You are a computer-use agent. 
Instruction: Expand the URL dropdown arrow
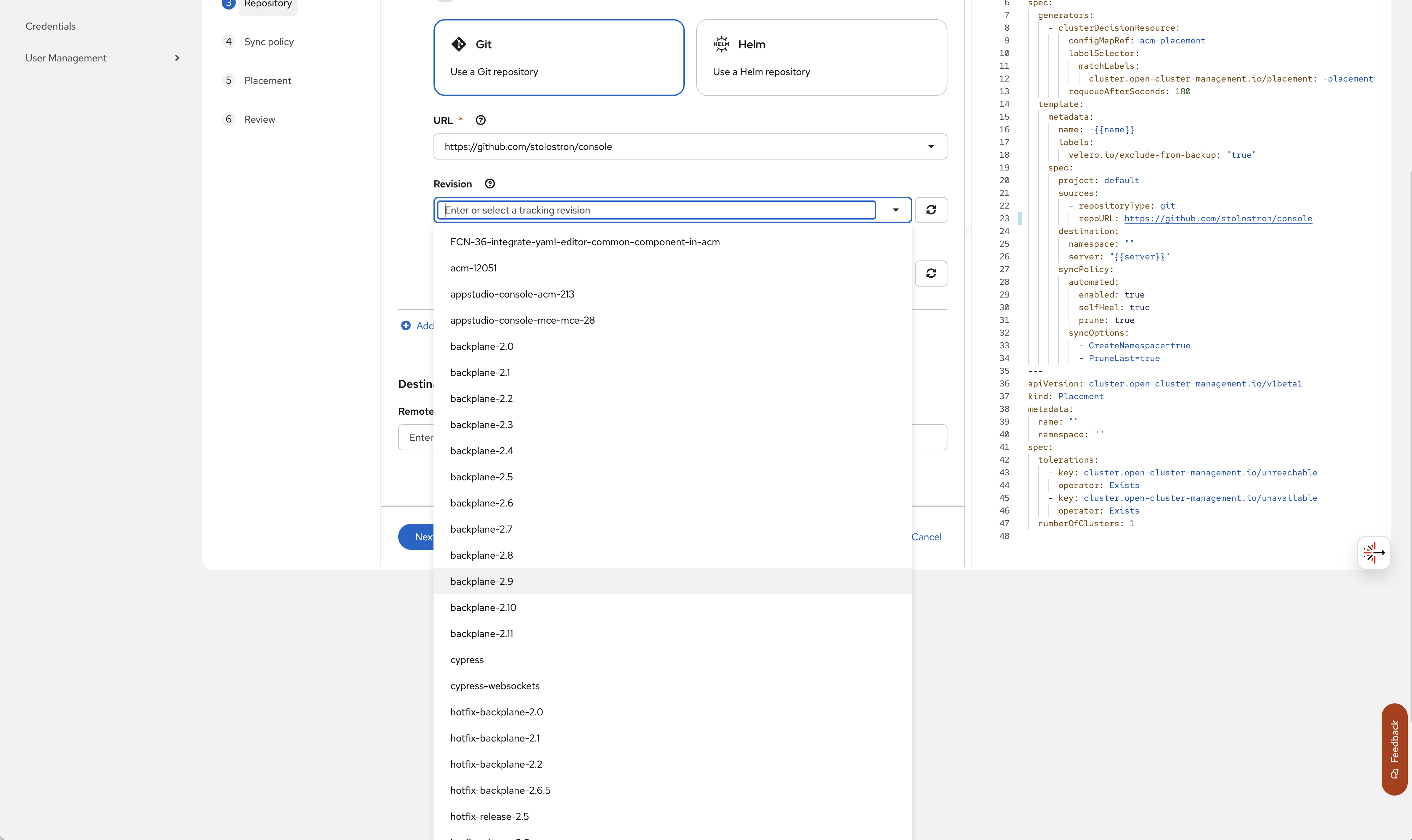[x=931, y=146]
